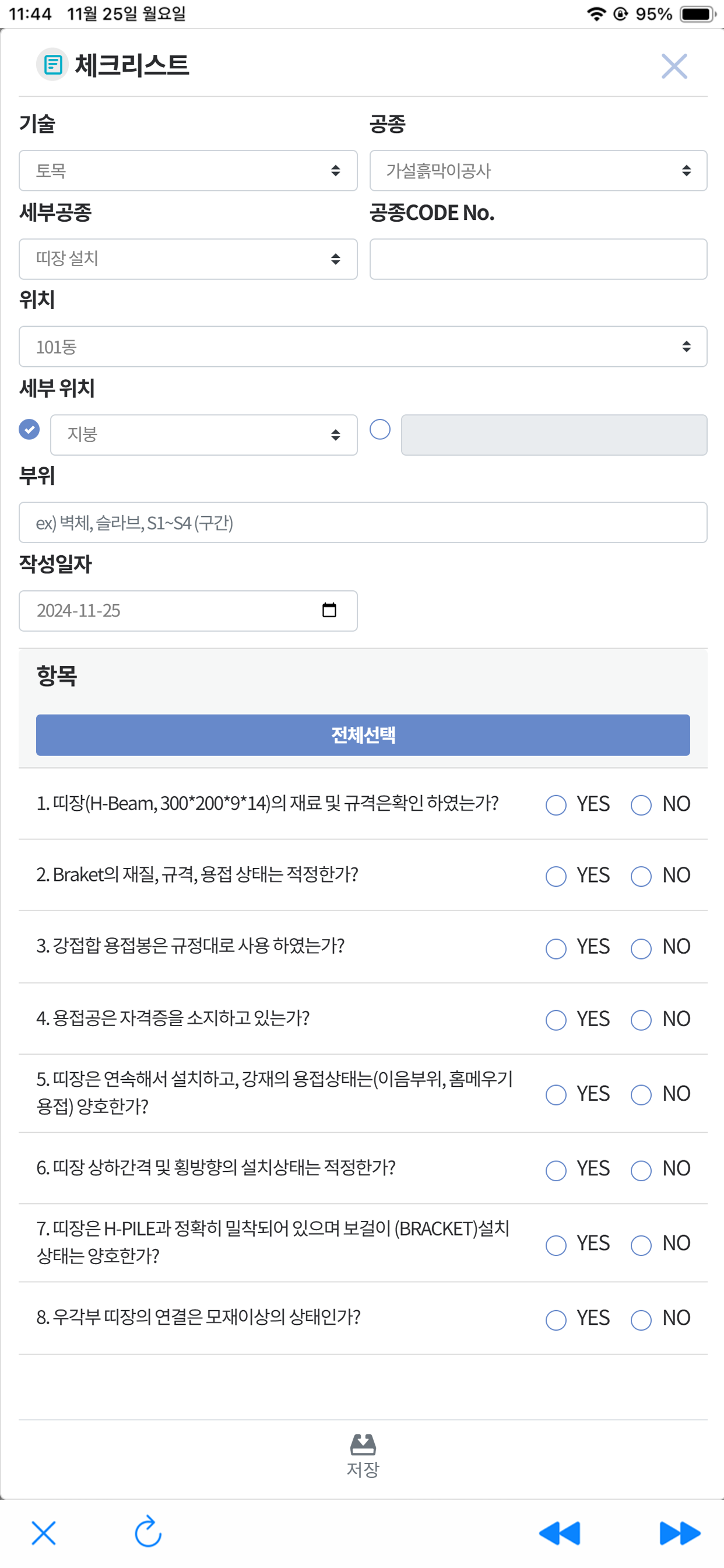Expand the 위치 dropdown showing 101동
Screen dimensions: 724x1568
363,346
